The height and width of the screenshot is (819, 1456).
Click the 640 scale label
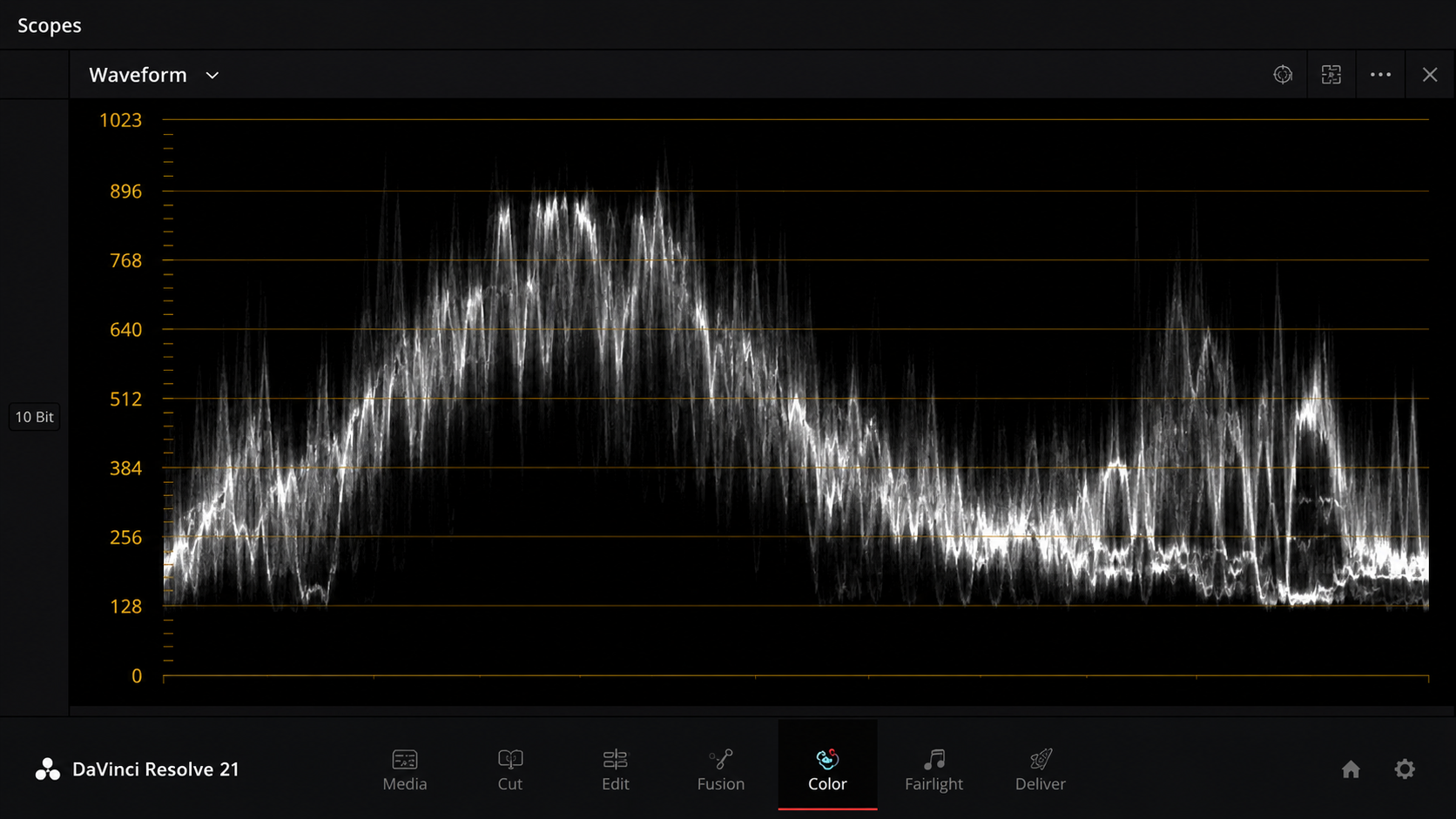point(125,330)
